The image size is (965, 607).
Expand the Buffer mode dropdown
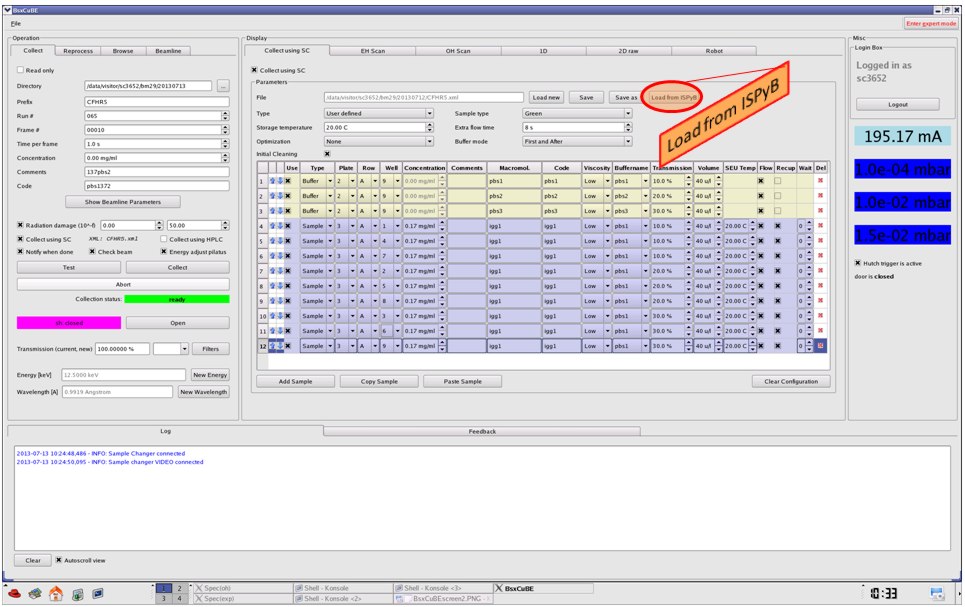tap(578, 141)
